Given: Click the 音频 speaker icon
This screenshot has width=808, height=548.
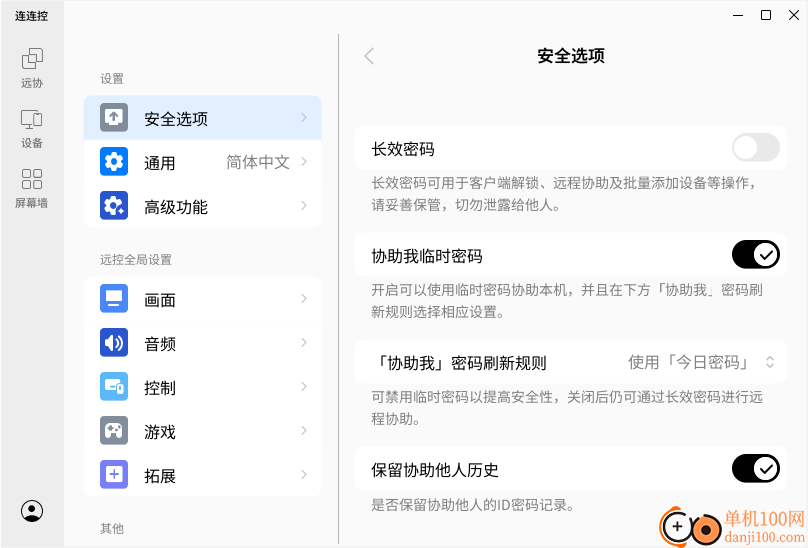Looking at the screenshot, I should click(114, 342).
